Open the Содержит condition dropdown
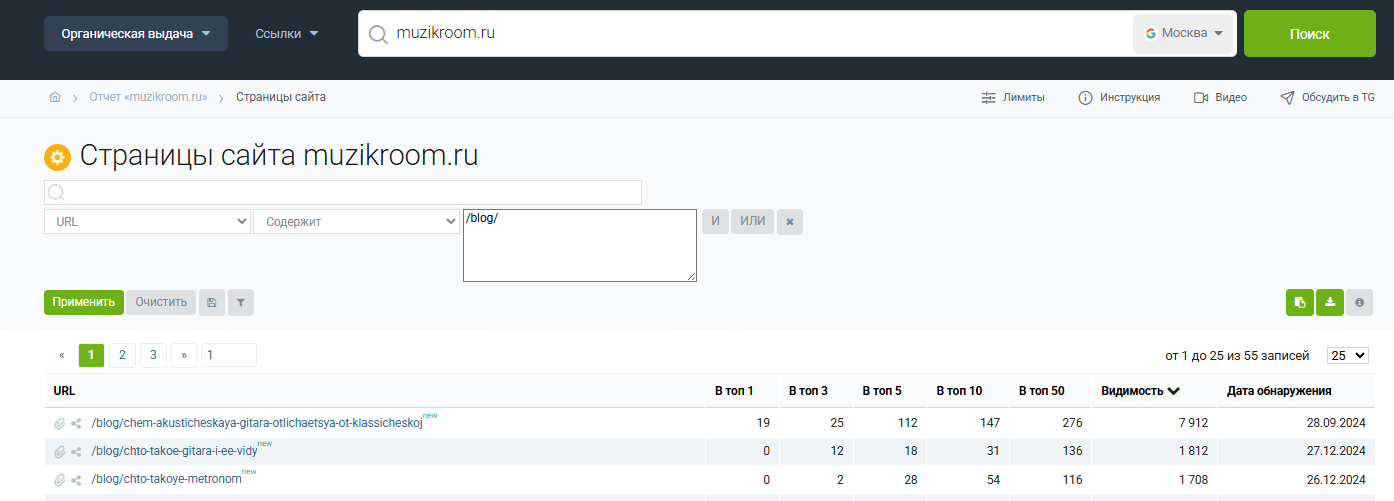 tap(356, 221)
